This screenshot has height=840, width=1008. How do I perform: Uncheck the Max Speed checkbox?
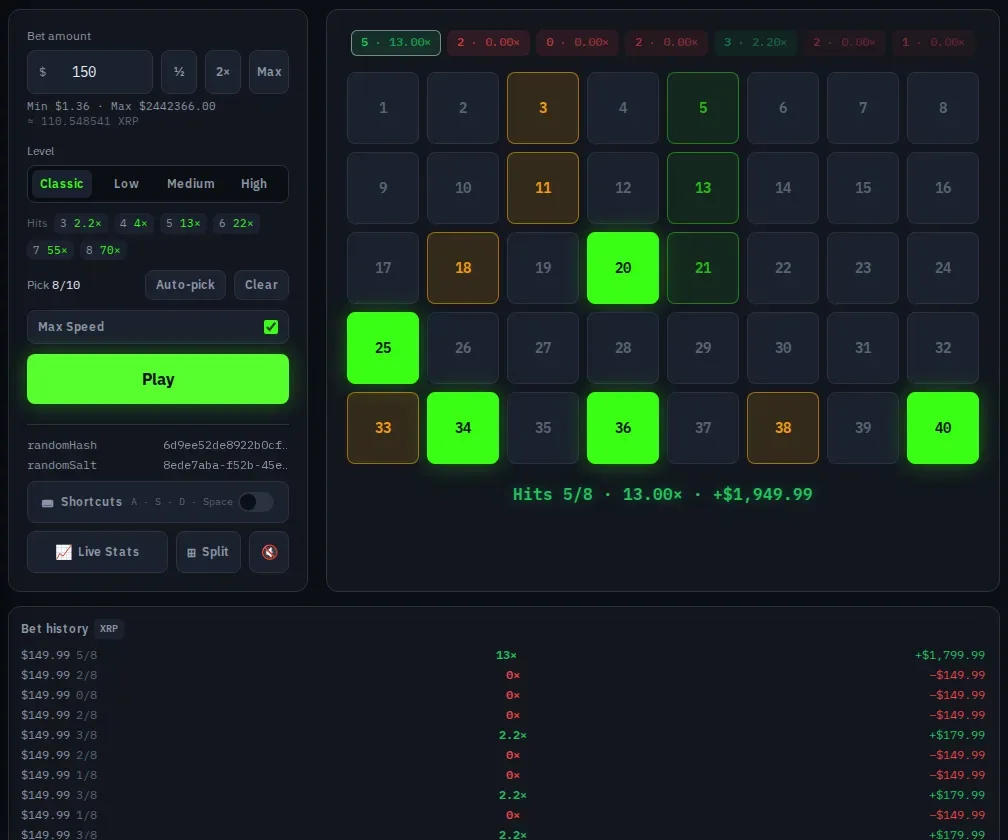click(x=271, y=327)
